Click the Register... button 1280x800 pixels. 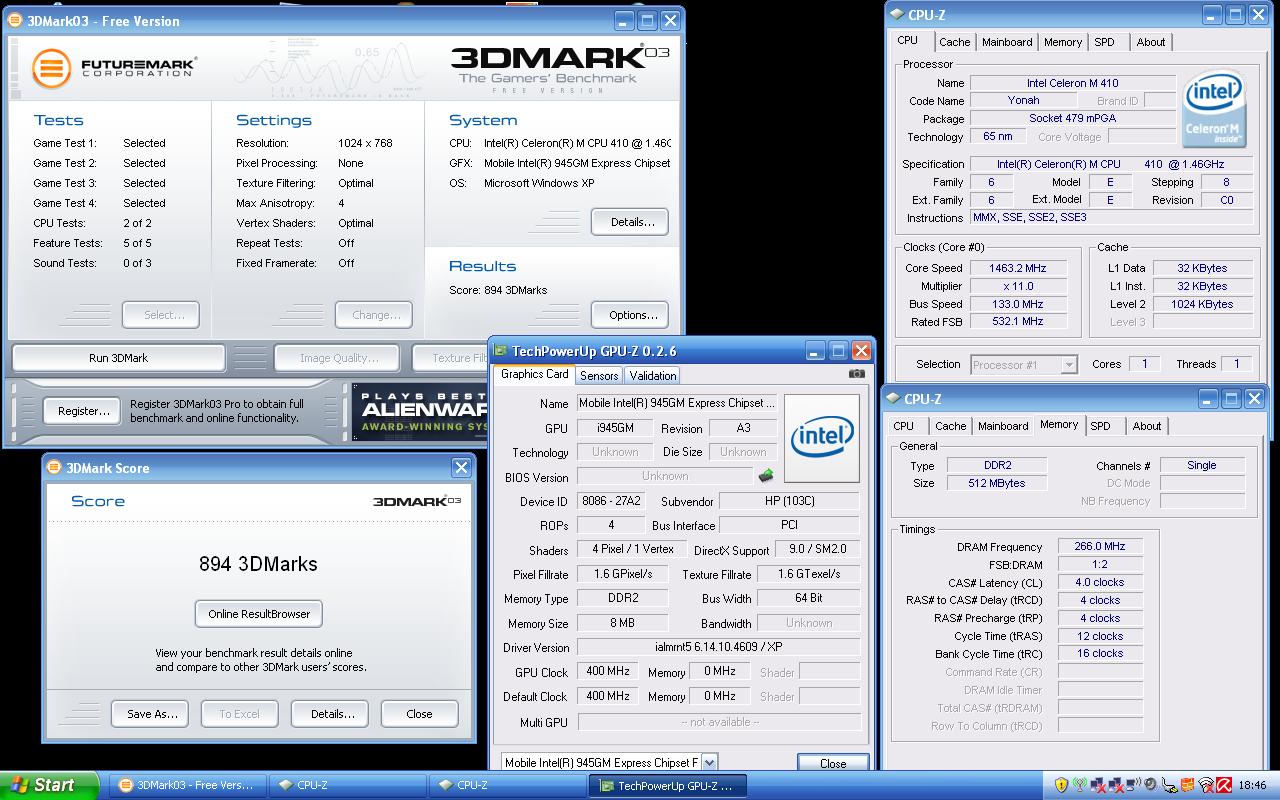83,411
